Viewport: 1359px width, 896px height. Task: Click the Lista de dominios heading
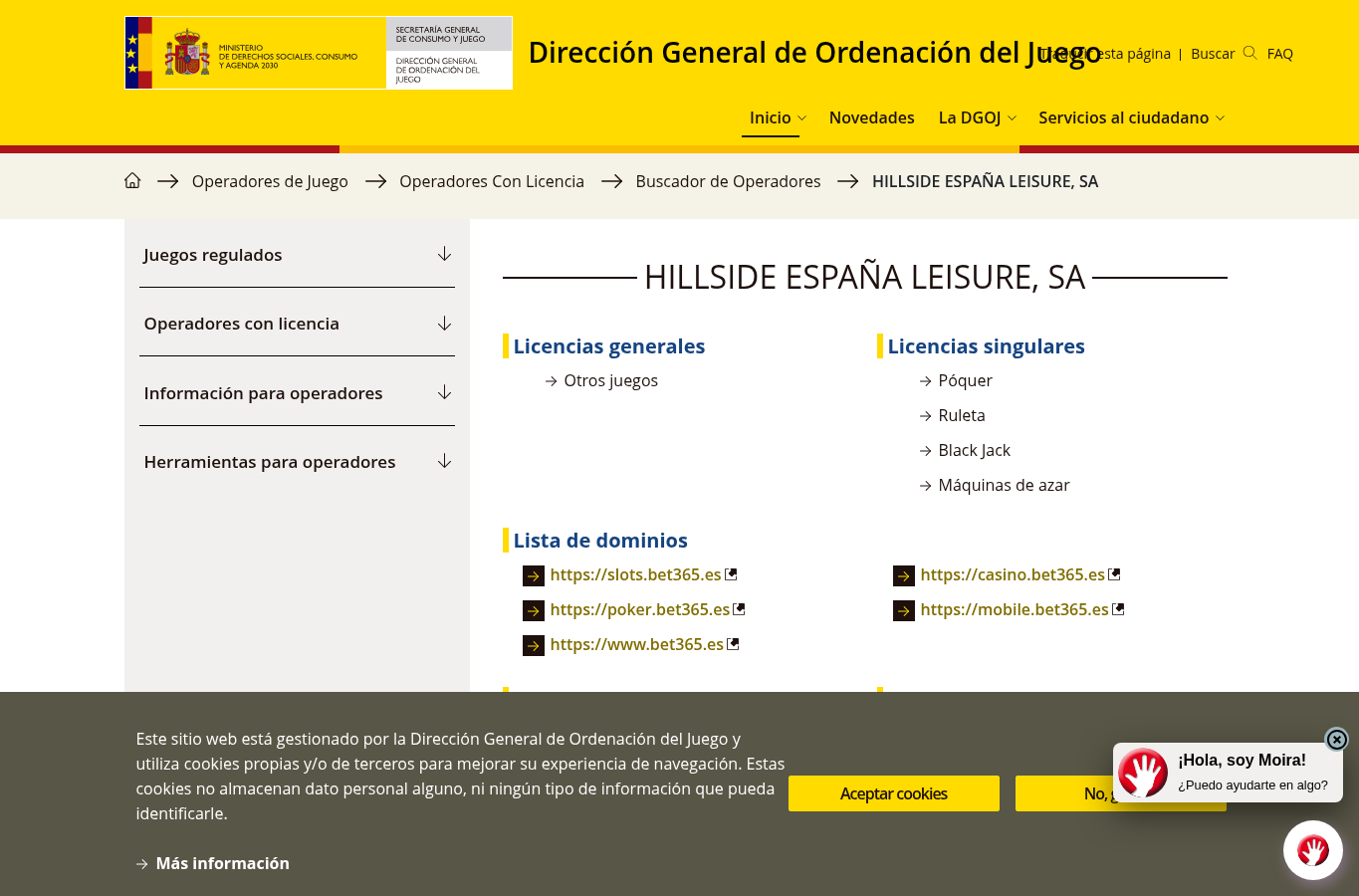(600, 541)
